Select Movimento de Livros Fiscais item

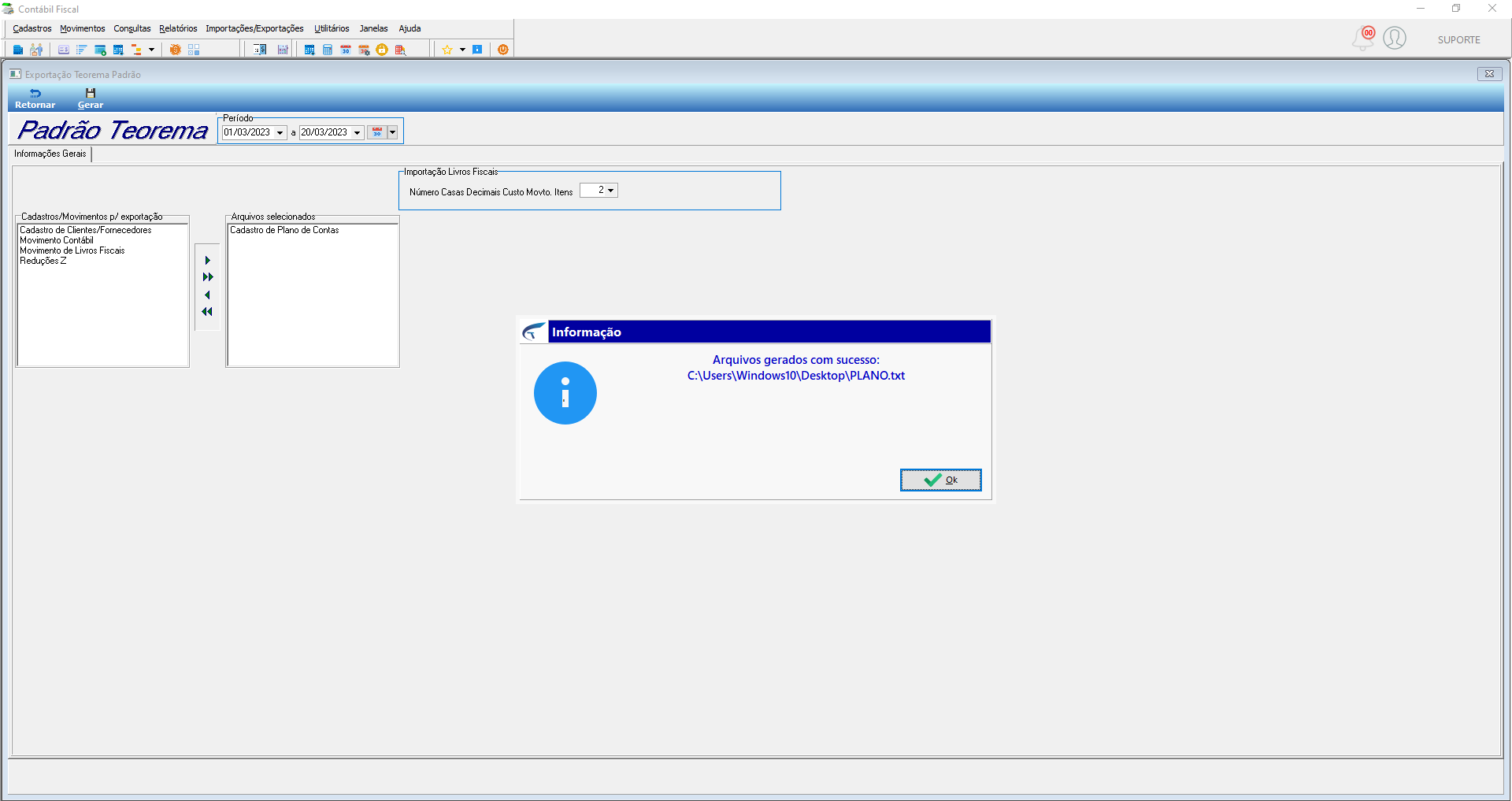72,250
